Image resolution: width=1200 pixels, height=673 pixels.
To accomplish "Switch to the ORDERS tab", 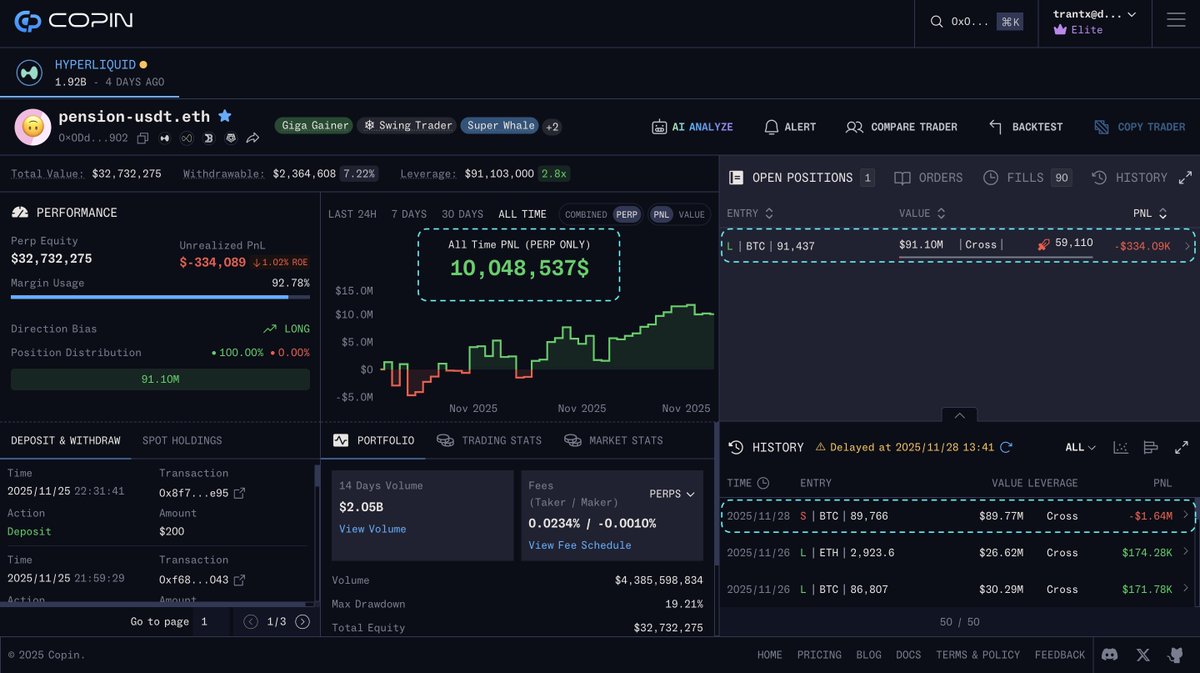I will pyautogui.click(x=928, y=177).
